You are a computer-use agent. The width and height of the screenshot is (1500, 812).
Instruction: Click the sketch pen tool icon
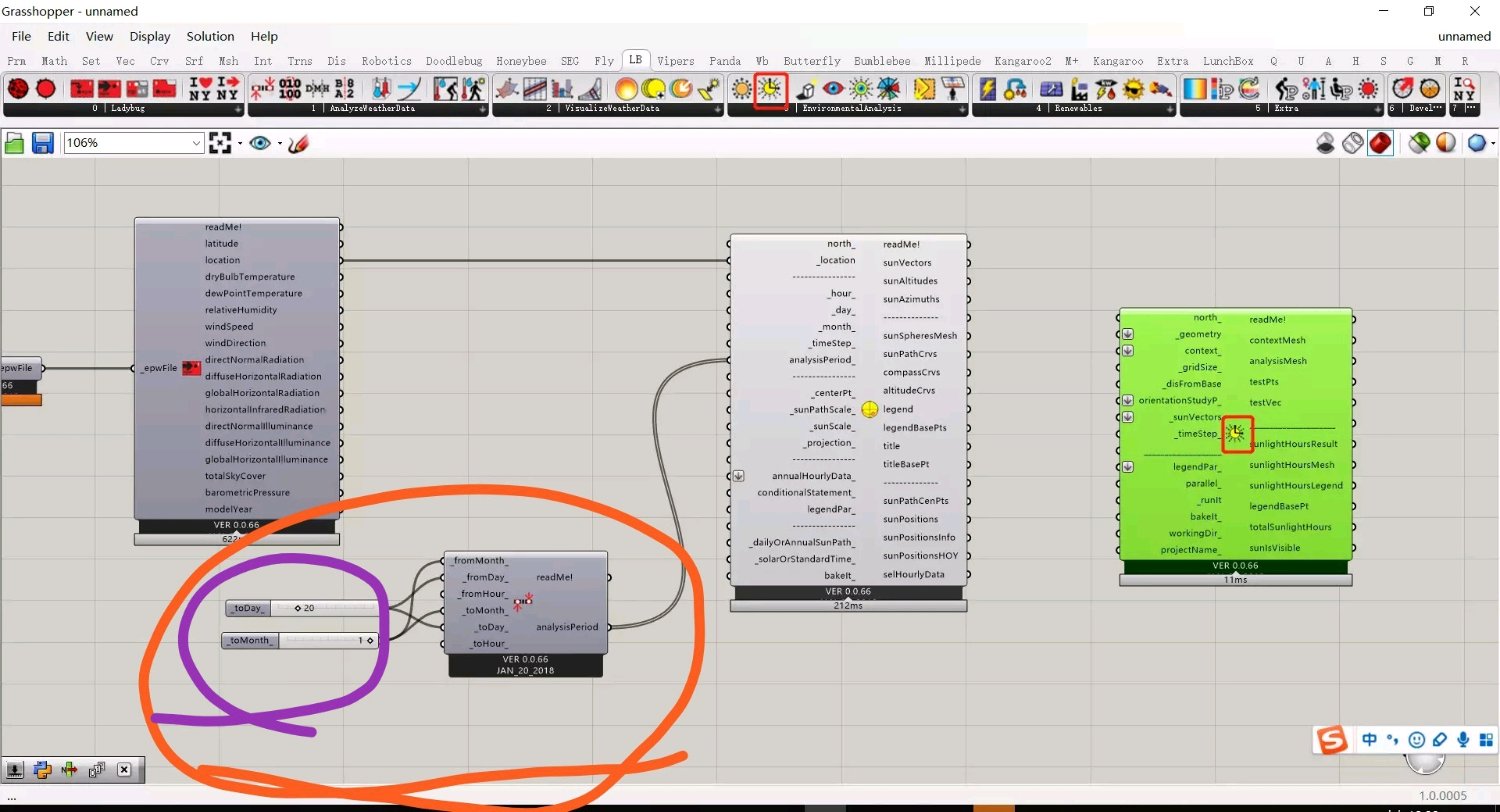pyautogui.click(x=298, y=144)
